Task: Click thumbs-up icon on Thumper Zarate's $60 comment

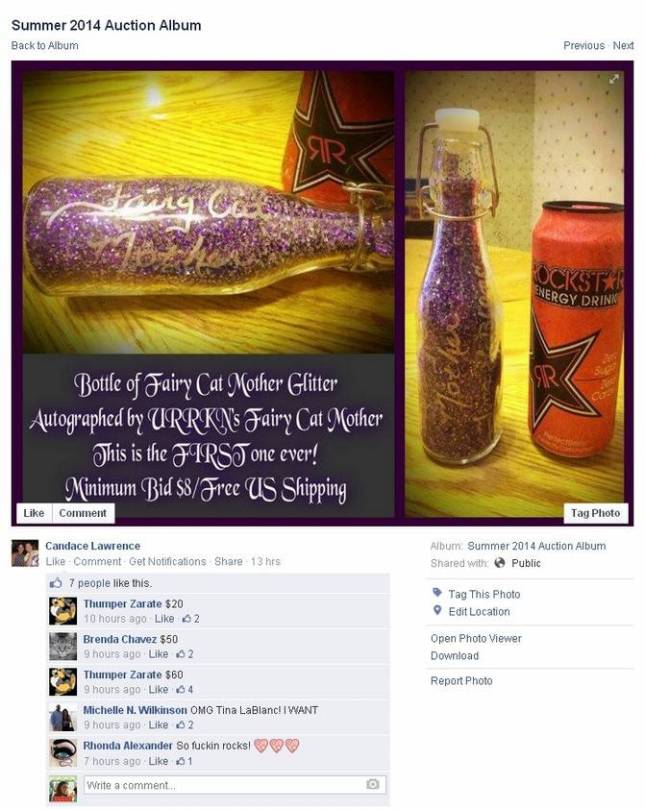Action: pyautogui.click(x=181, y=689)
